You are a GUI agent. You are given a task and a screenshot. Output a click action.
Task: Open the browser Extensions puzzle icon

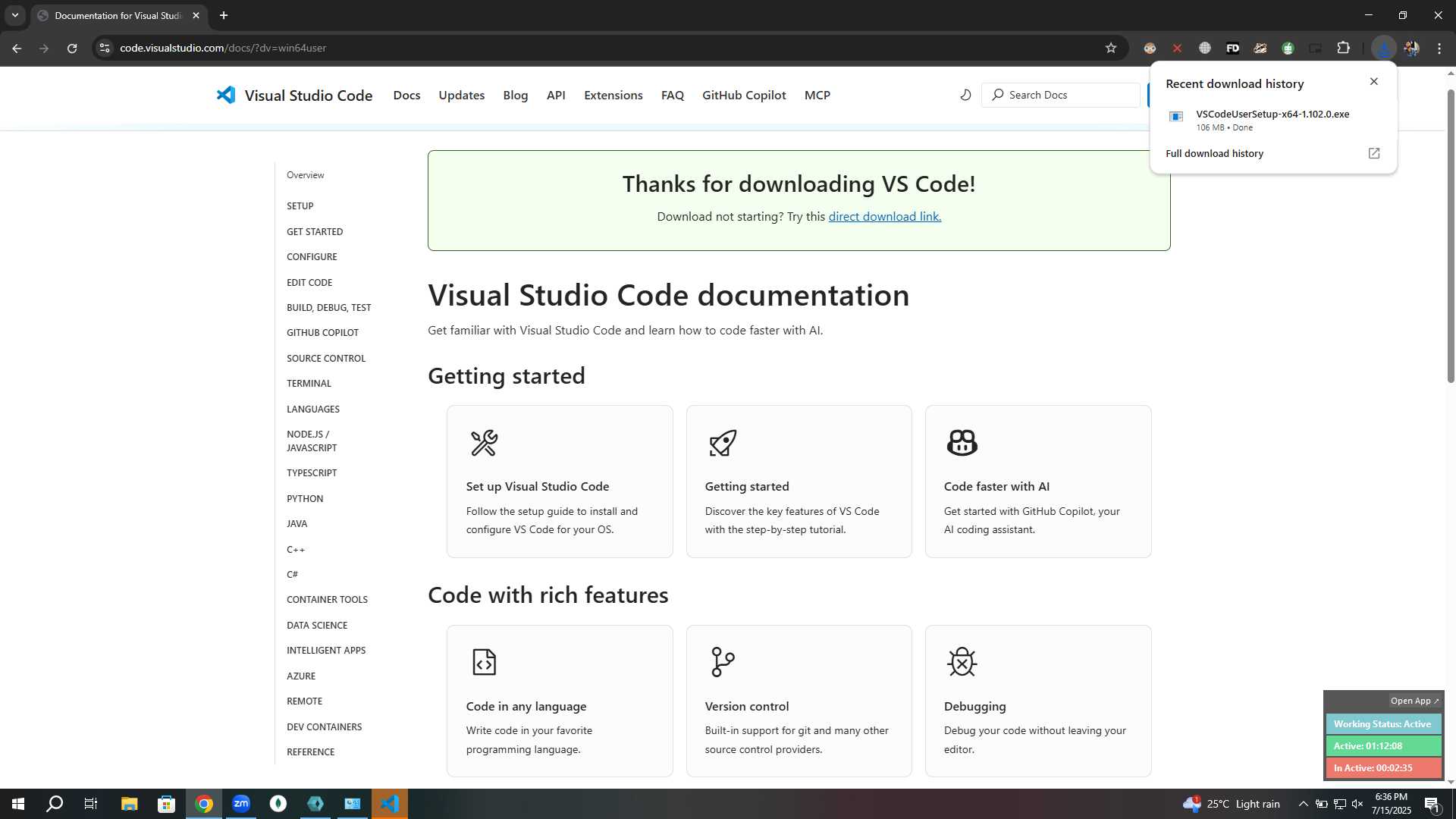tap(1343, 48)
